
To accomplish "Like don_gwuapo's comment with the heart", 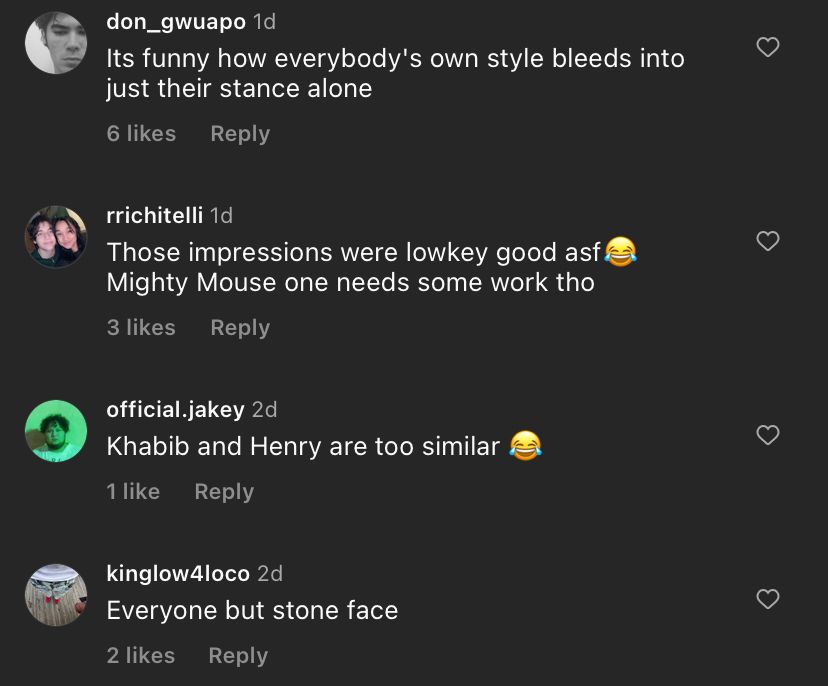I will pos(767,47).
